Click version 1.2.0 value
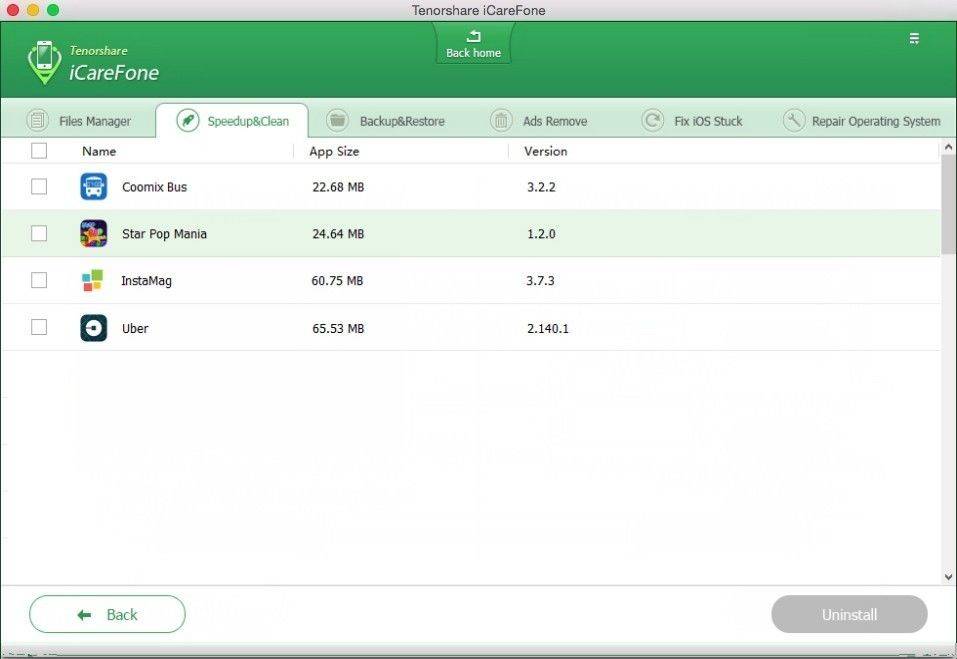The width and height of the screenshot is (957, 659). click(x=541, y=234)
